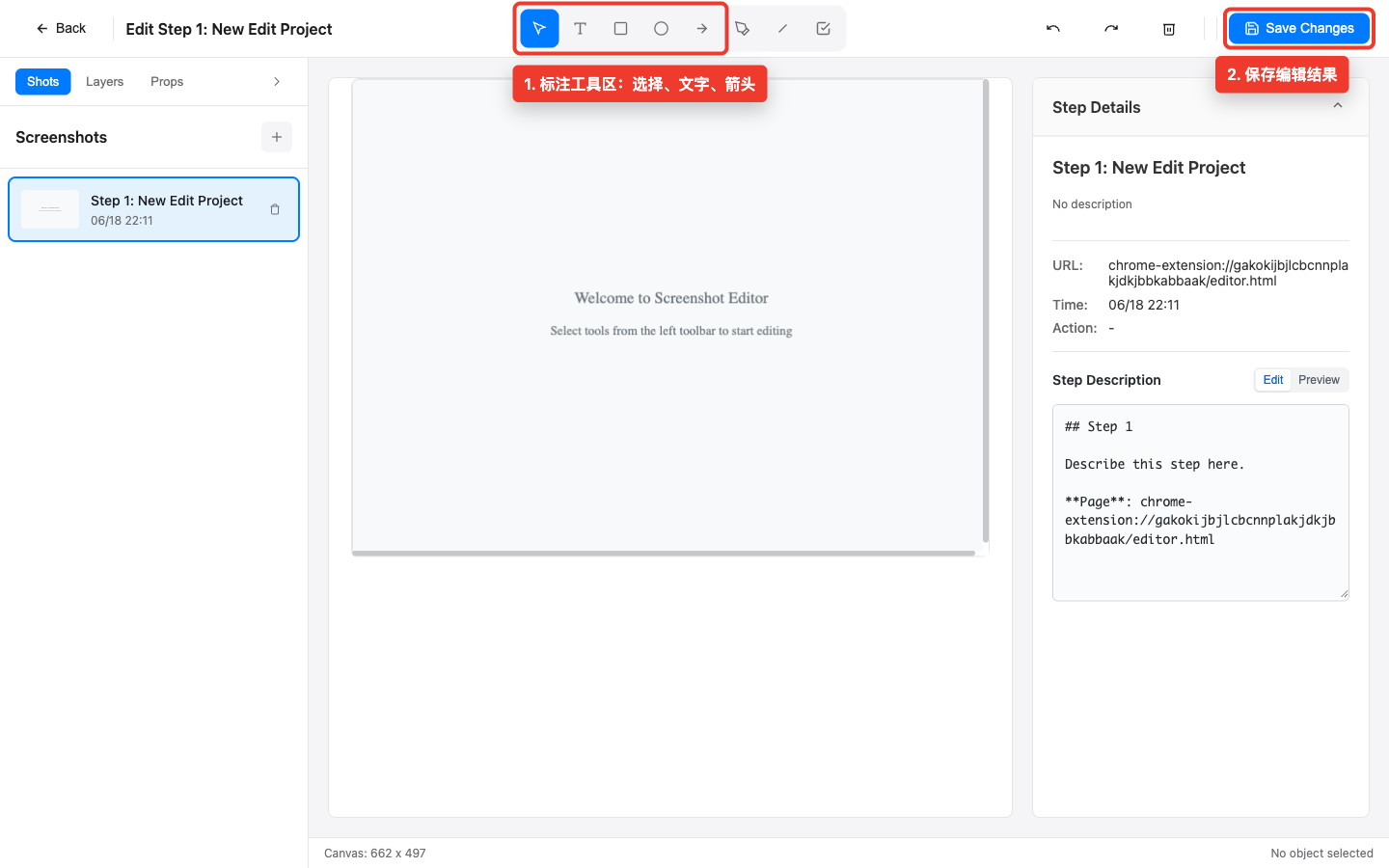
Task: Redo the last undone edit
Action: tap(1111, 29)
